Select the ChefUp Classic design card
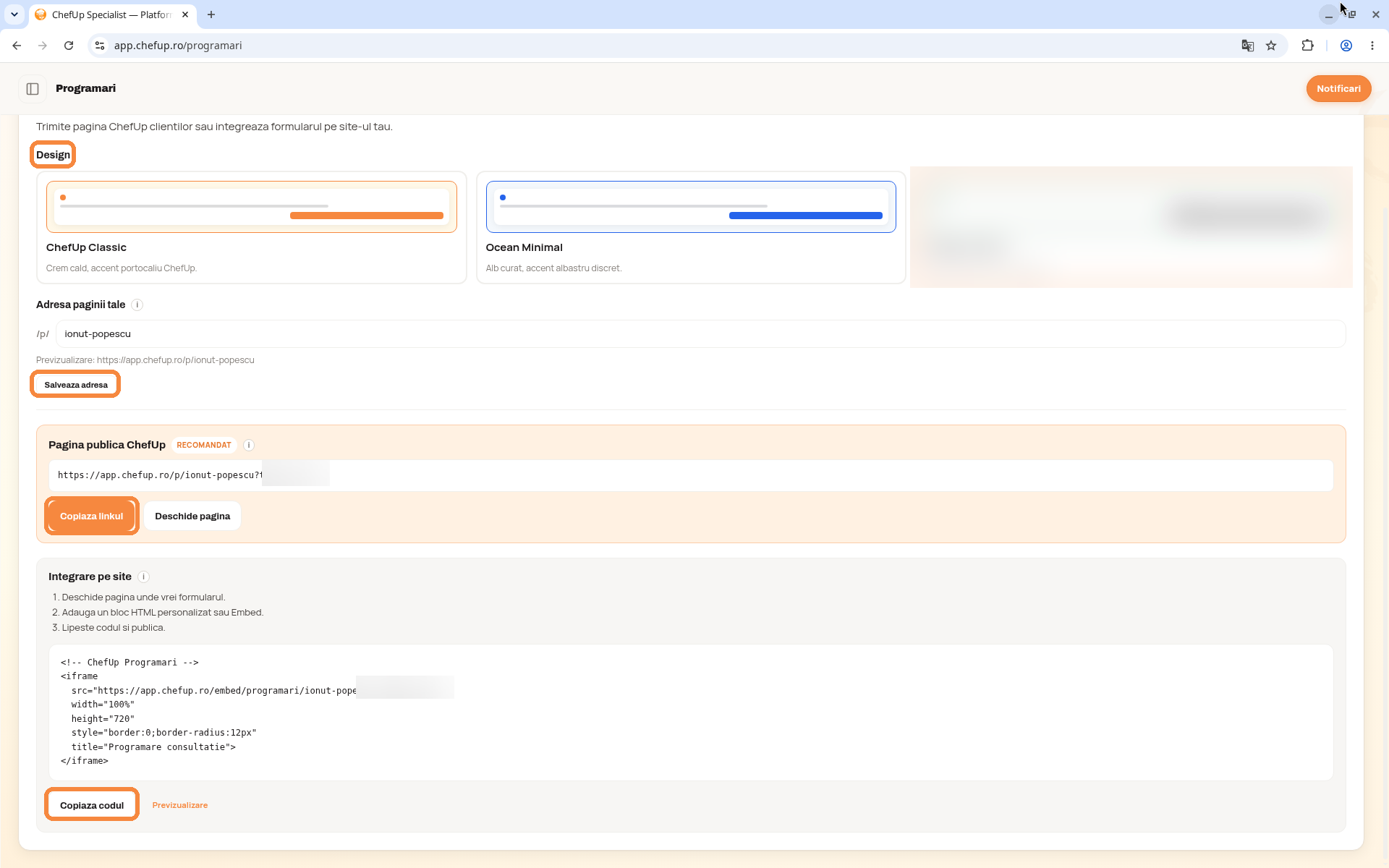 tap(251, 228)
